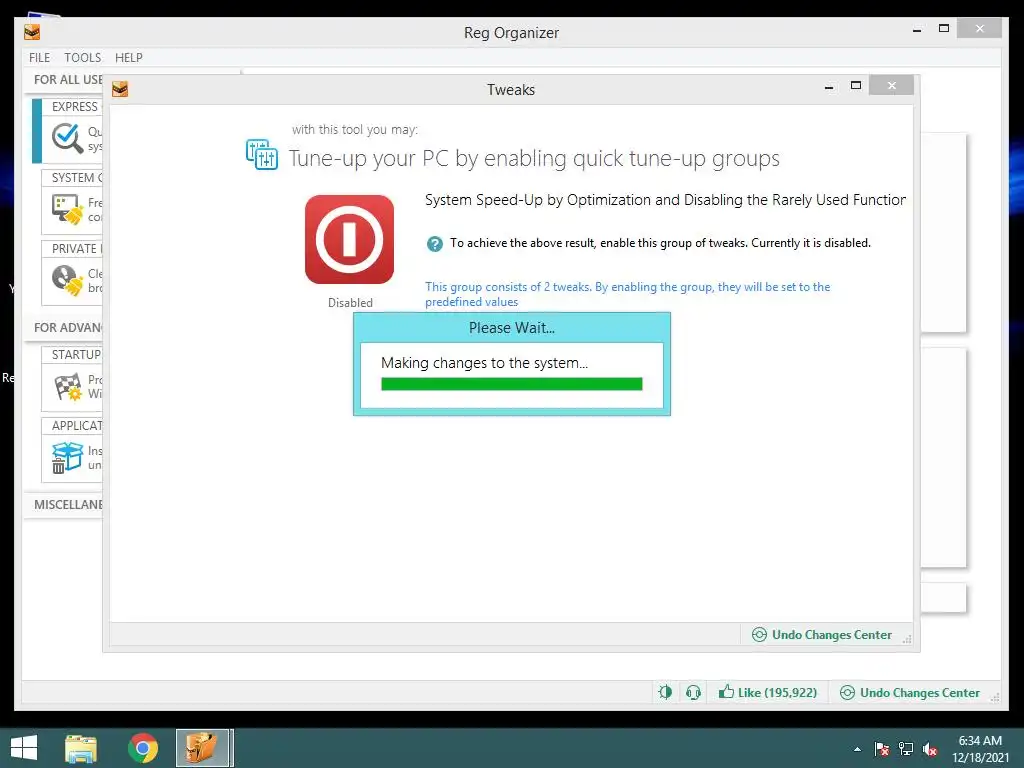Click the Tweaks window app icon
This screenshot has width=1024, height=768.
coord(120,89)
